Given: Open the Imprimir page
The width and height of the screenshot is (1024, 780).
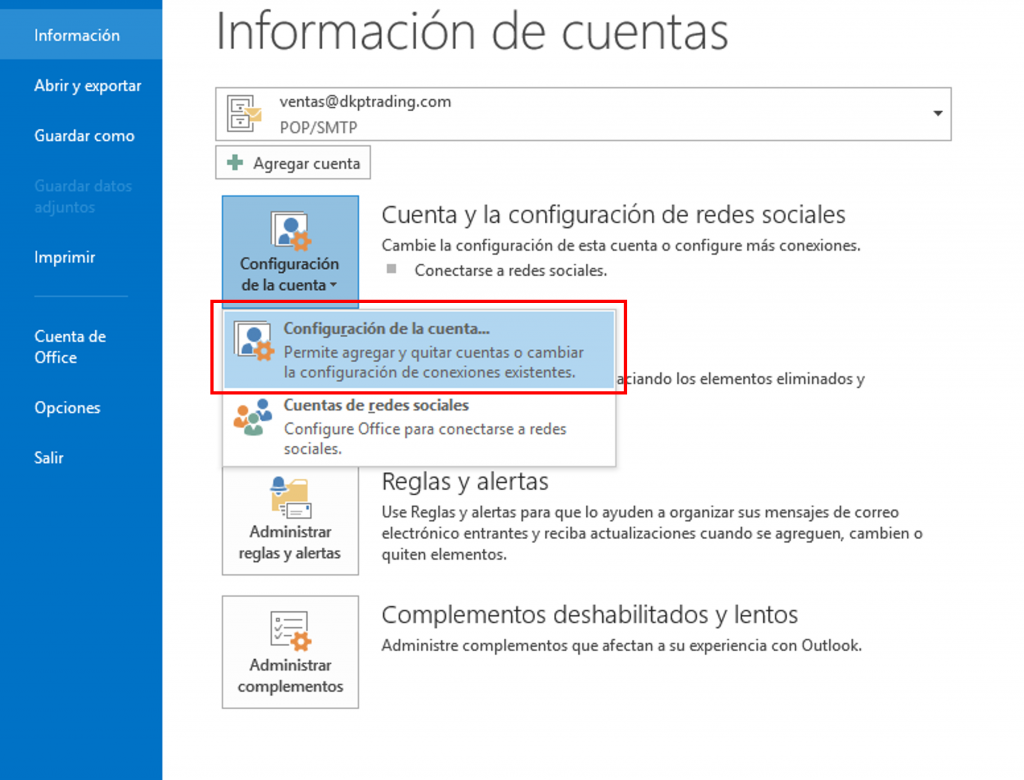Looking at the screenshot, I should (65, 257).
